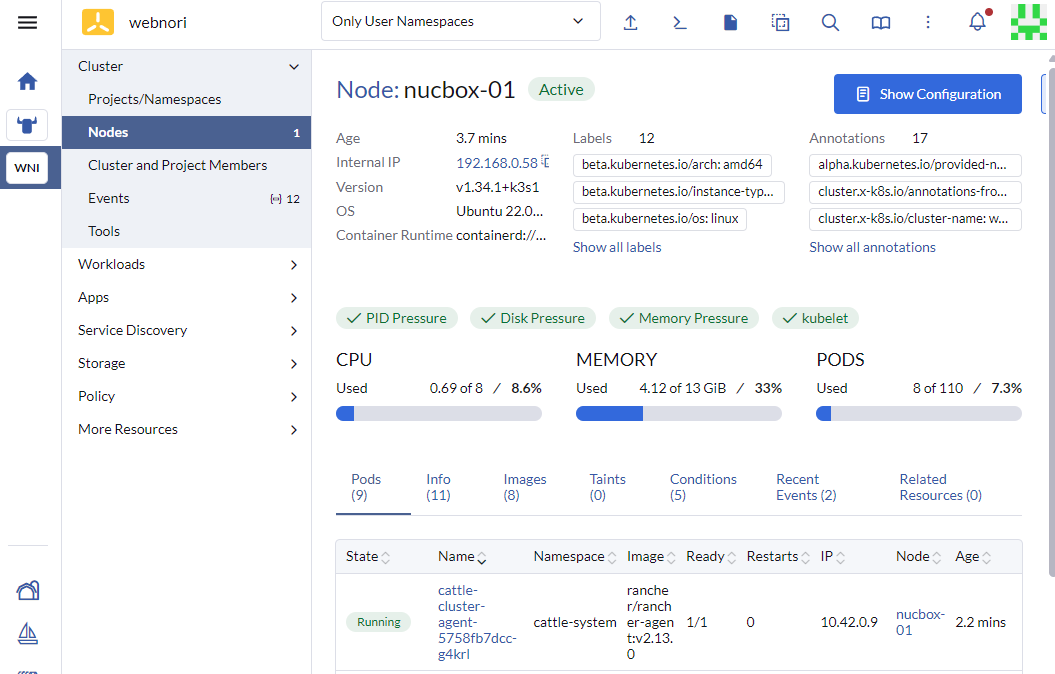Open the resource search magnifier icon
The height and width of the screenshot is (674, 1055).
click(x=830, y=22)
